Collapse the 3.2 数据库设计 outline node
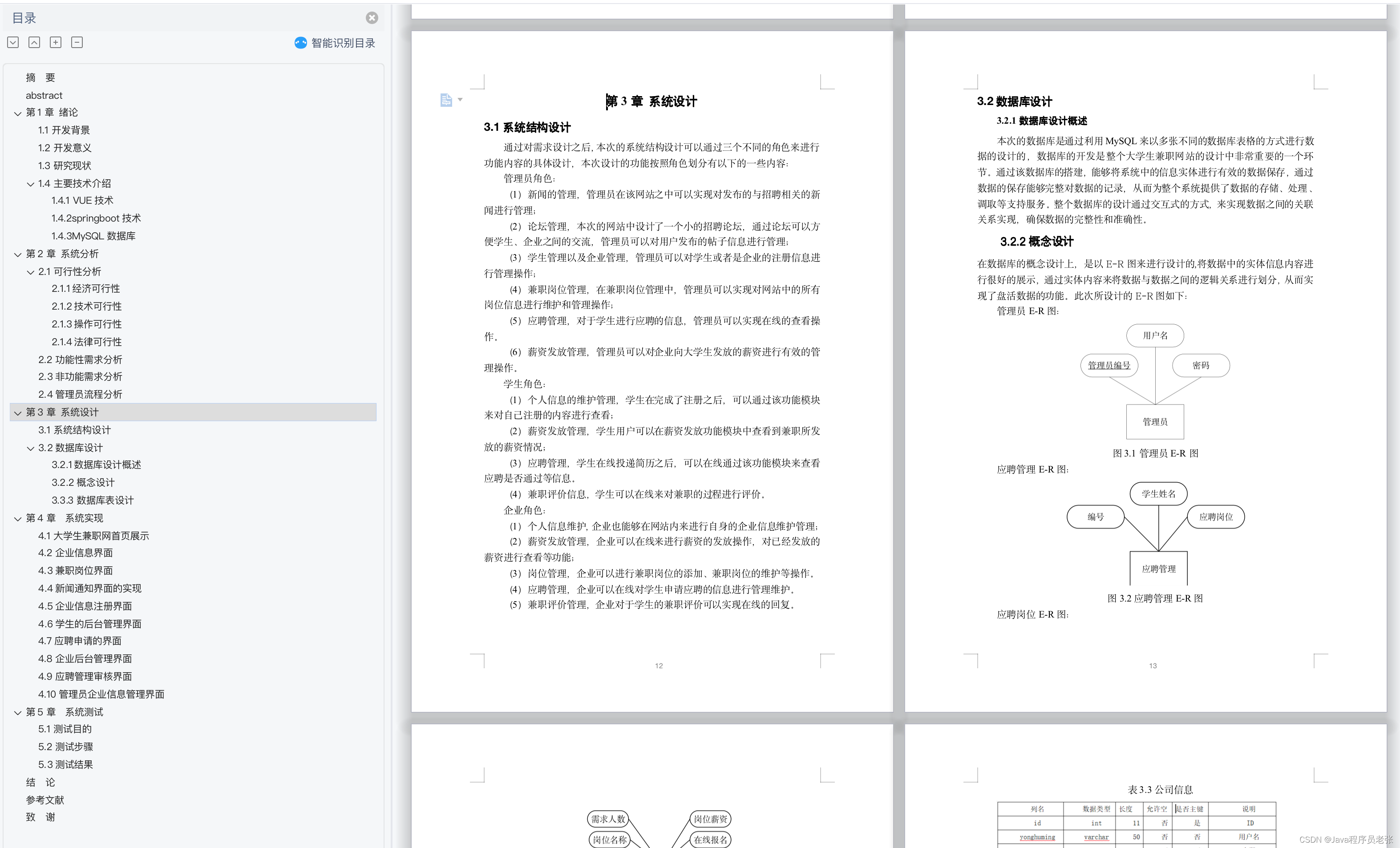 click(31, 448)
